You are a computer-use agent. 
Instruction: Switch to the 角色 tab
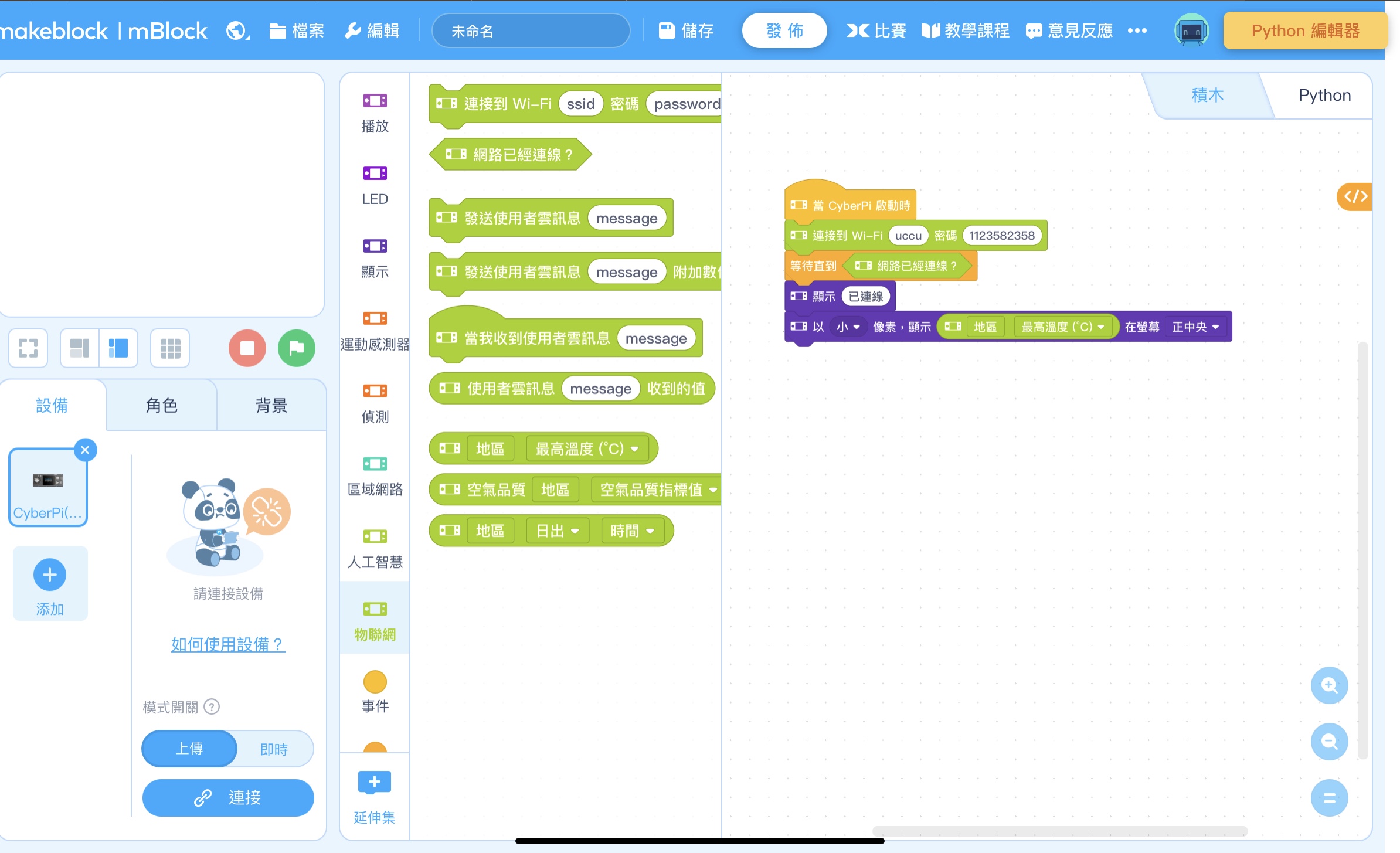161,405
